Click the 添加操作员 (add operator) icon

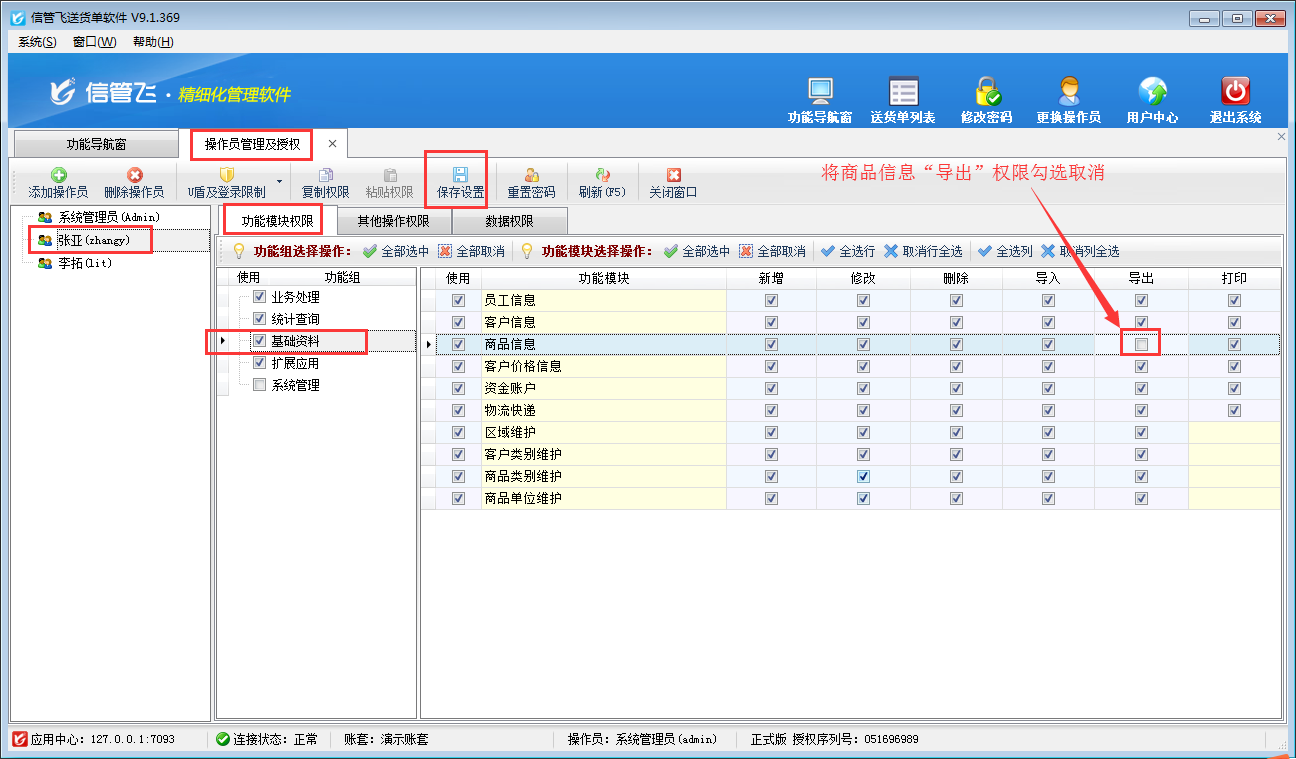click(x=58, y=175)
